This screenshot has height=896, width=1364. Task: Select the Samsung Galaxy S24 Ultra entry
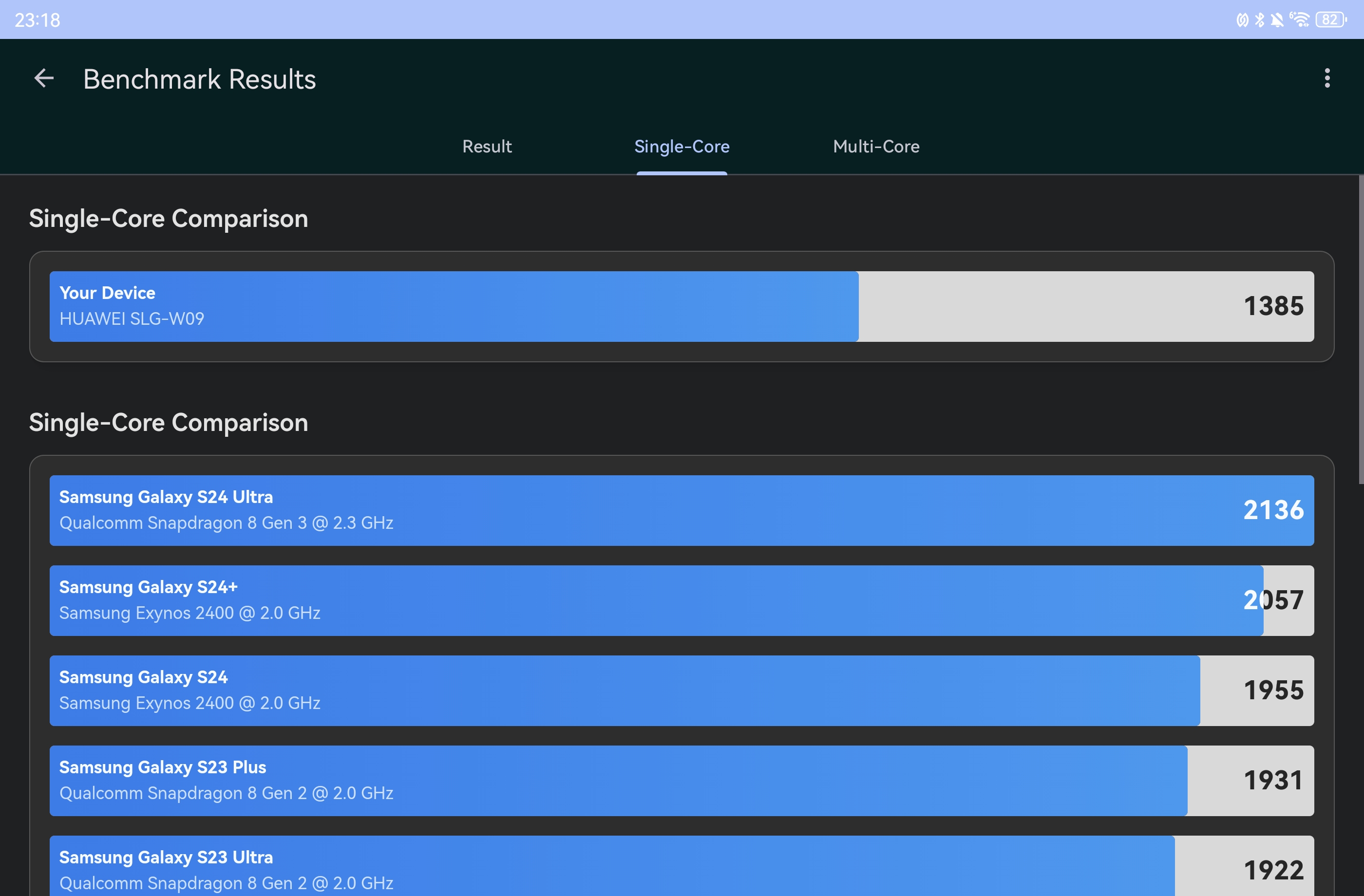(x=682, y=510)
